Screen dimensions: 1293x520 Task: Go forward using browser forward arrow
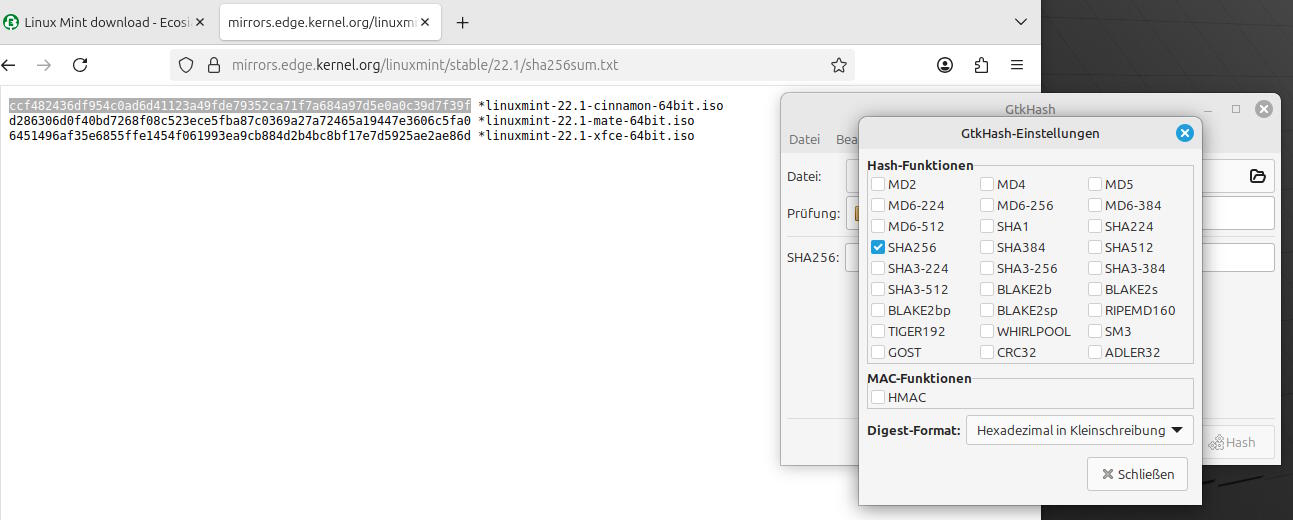pos(44,65)
